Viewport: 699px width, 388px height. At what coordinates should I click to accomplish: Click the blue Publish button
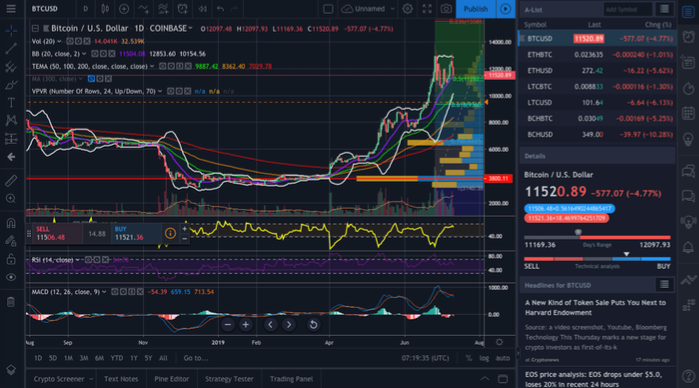[476, 9]
